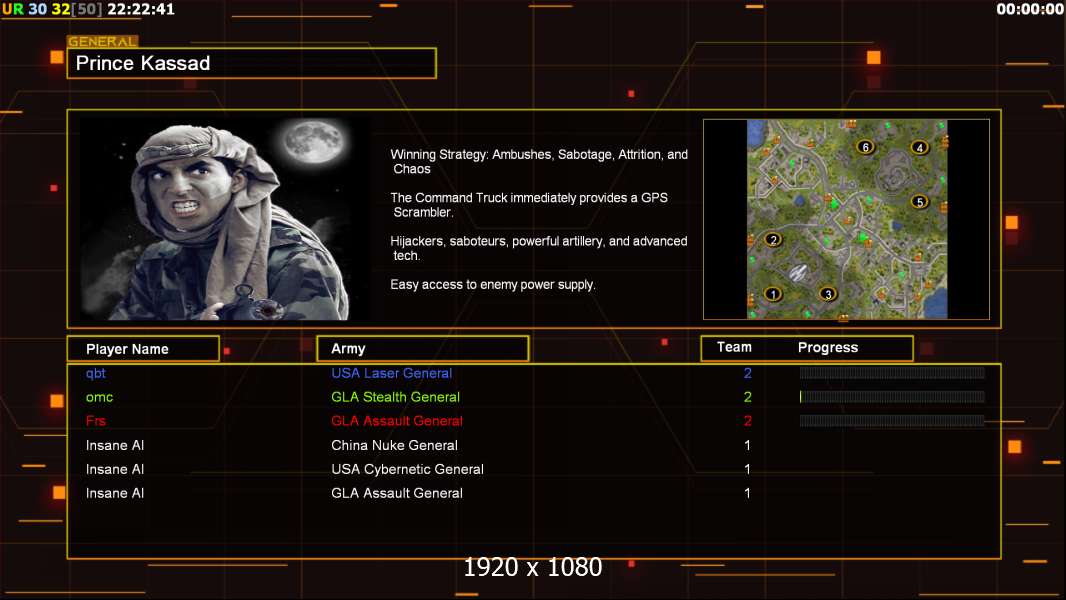Select Insane AI in China Nuke General row
Image resolution: width=1066 pixels, height=600 pixels.
point(115,445)
